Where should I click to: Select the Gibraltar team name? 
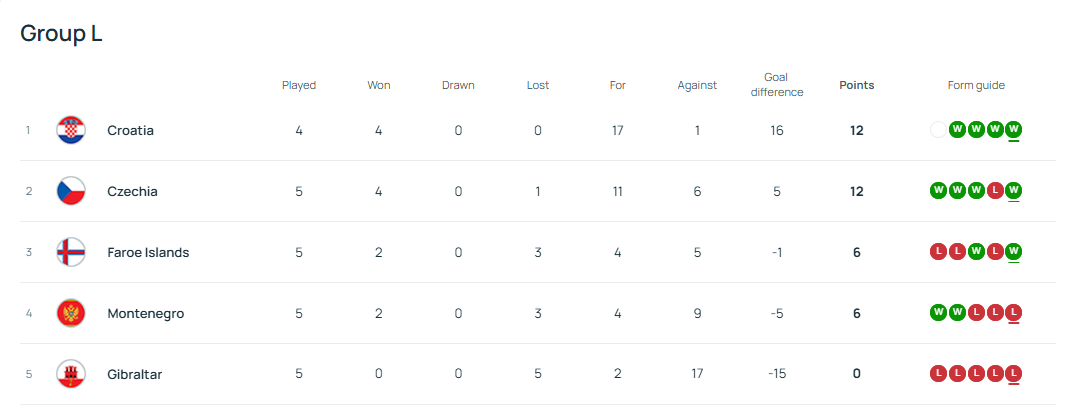pyautogui.click(x=134, y=374)
